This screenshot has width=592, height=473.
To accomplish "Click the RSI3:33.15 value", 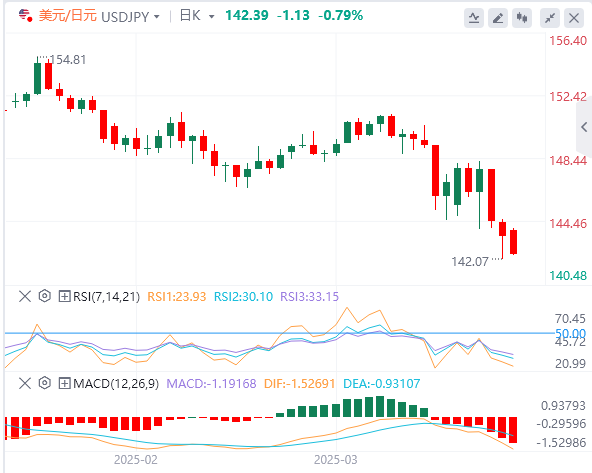I will click(x=309, y=297).
